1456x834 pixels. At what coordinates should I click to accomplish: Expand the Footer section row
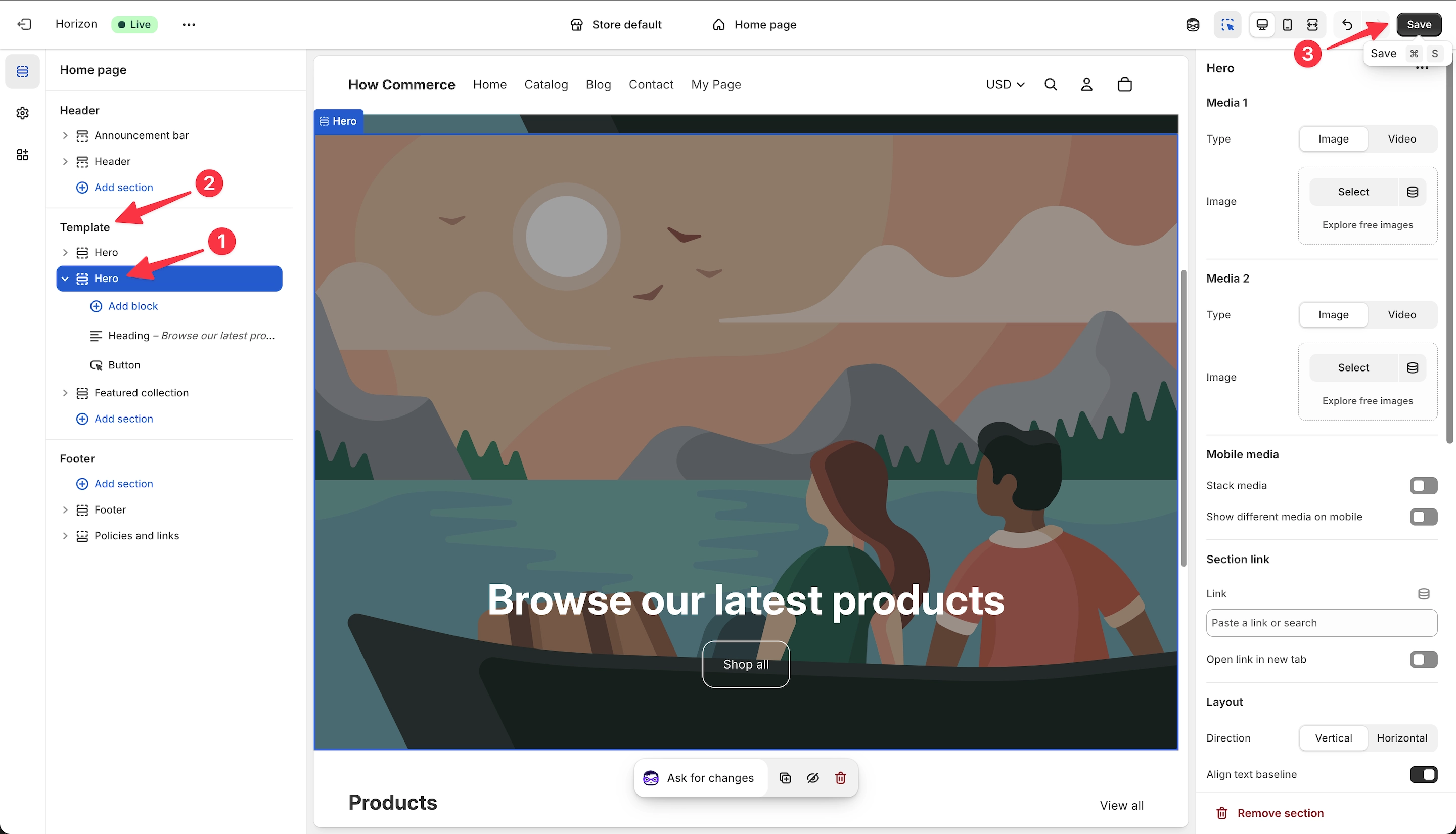tap(65, 510)
